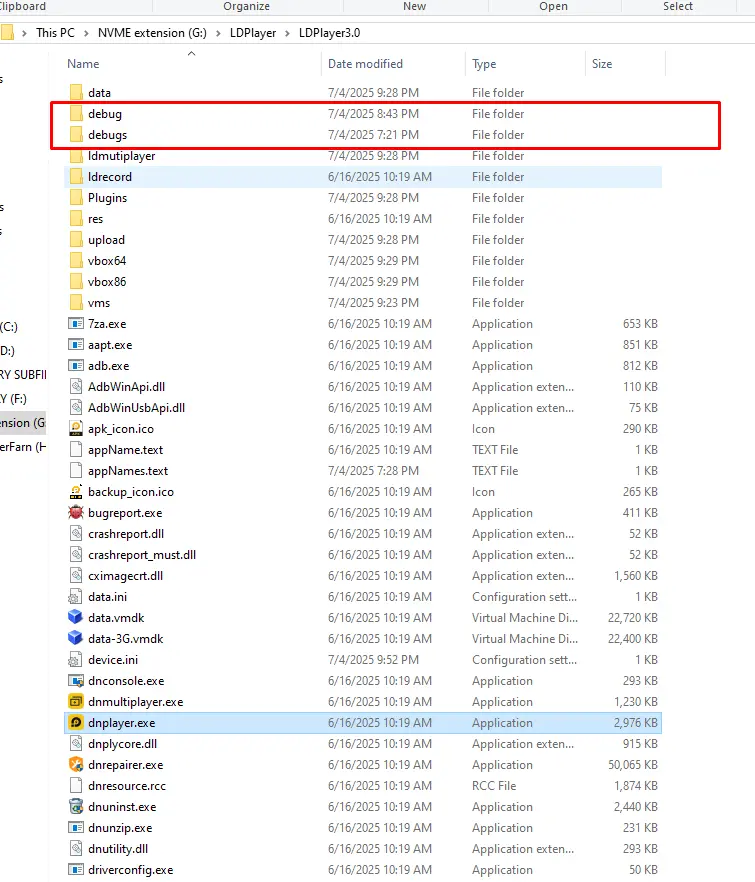Select the Plugins folder icon

pyautogui.click(x=76, y=197)
